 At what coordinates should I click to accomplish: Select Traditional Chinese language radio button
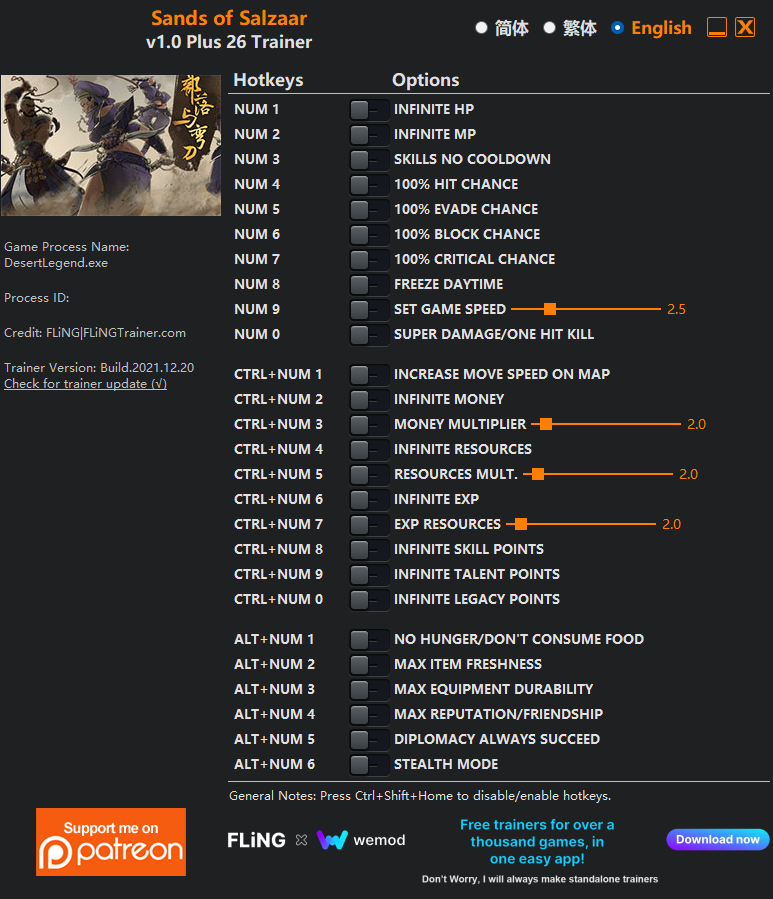pos(549,28)
